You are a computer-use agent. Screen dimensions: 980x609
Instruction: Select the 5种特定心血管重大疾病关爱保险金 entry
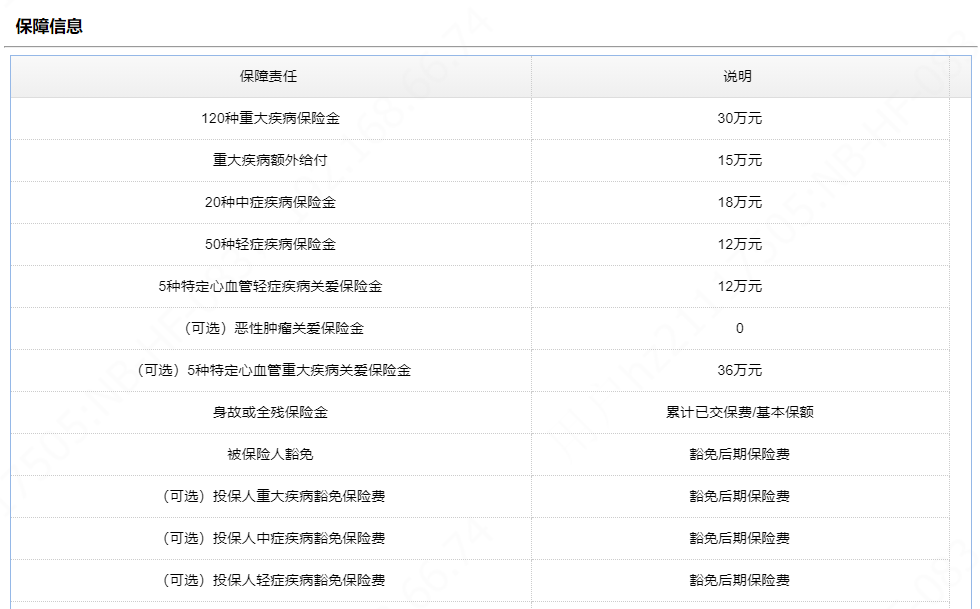click(x=271, y=369)
